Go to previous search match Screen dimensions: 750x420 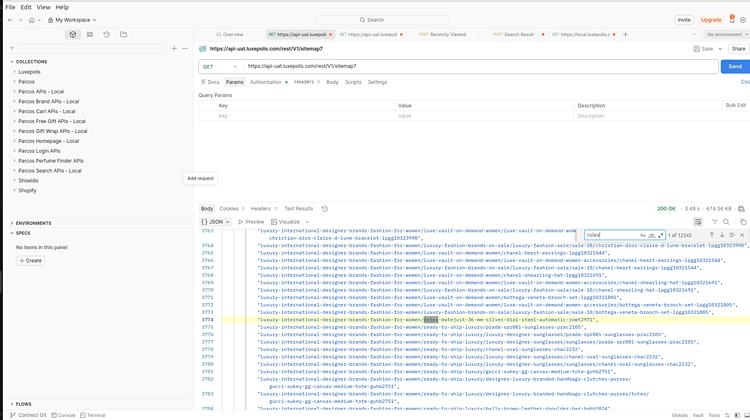click(x=712, y=235)
